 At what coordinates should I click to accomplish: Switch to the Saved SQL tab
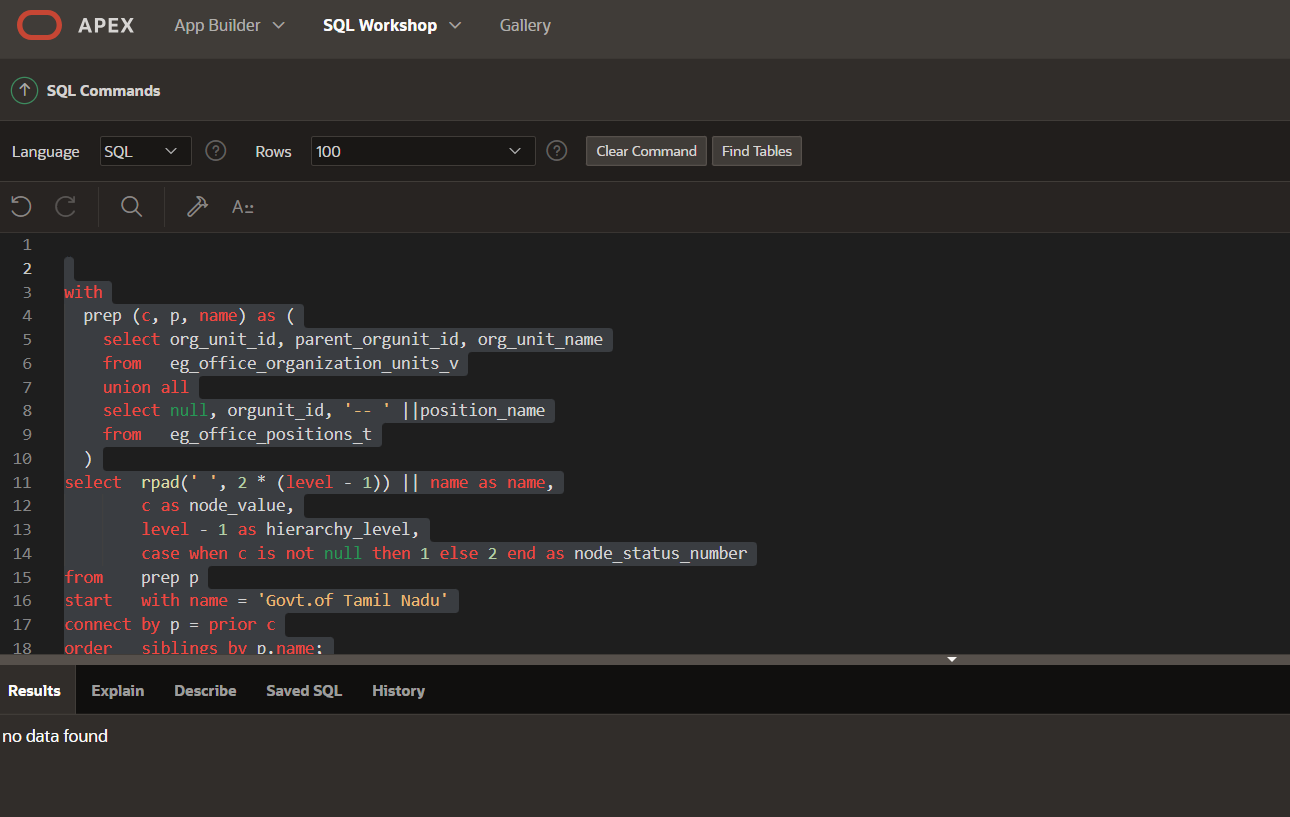304,691
